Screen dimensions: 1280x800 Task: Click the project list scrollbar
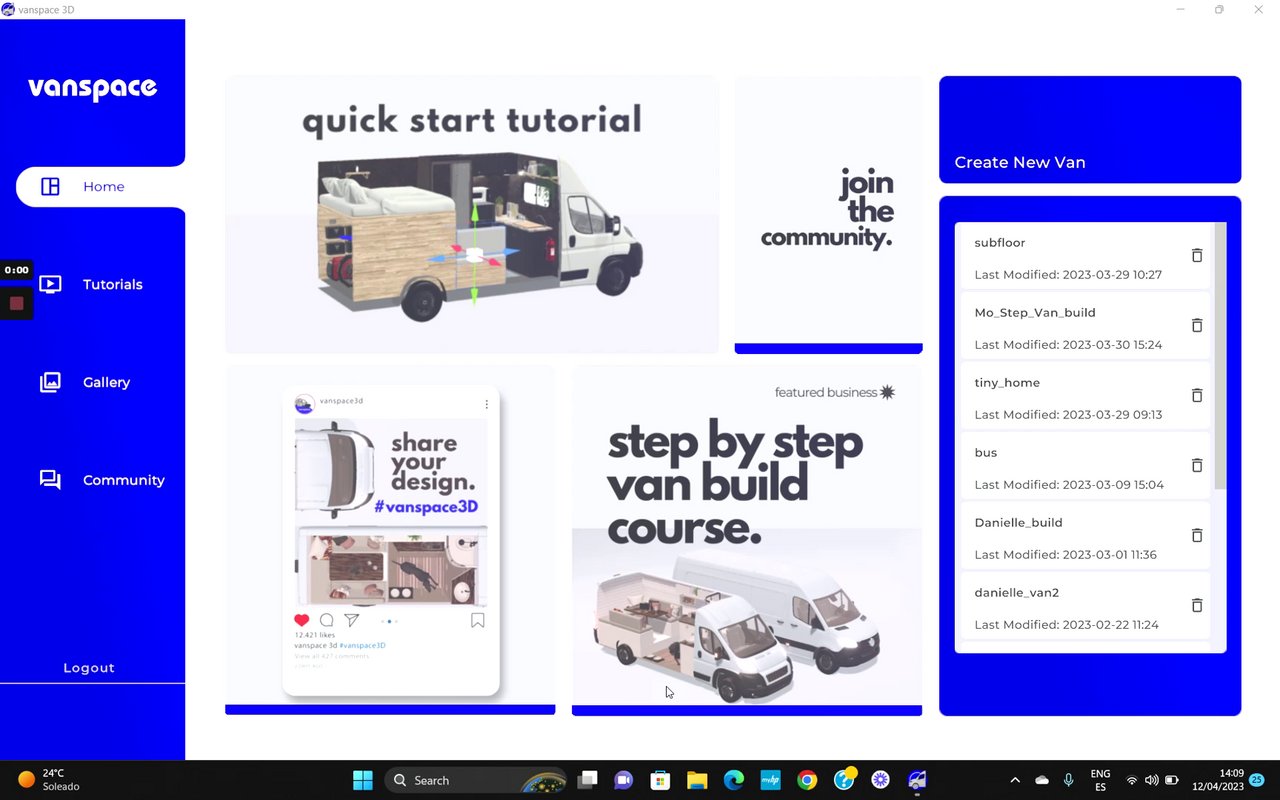tap(1220, 356)
